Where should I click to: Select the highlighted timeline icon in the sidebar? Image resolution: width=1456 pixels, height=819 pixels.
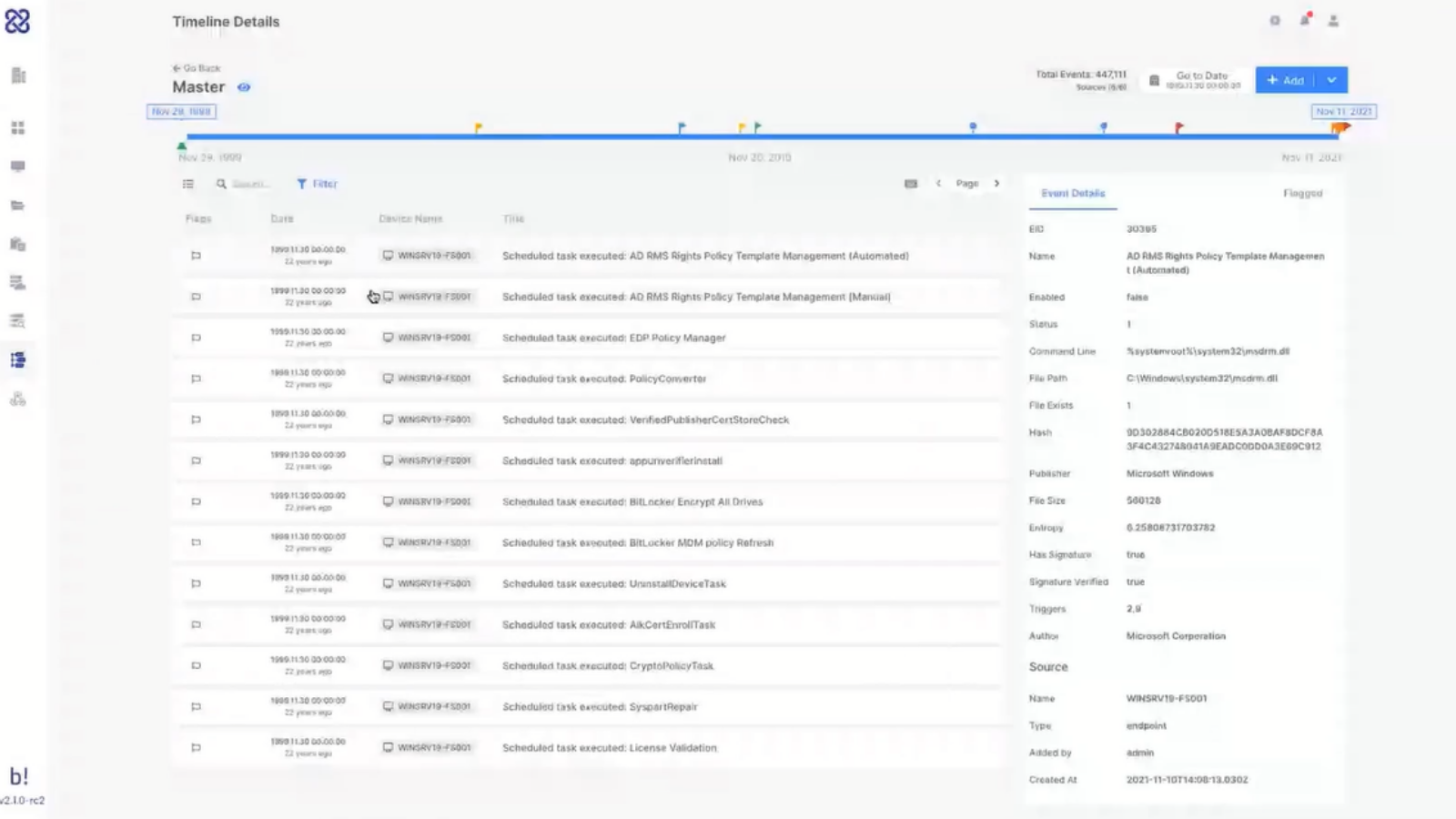click(18, 360)
